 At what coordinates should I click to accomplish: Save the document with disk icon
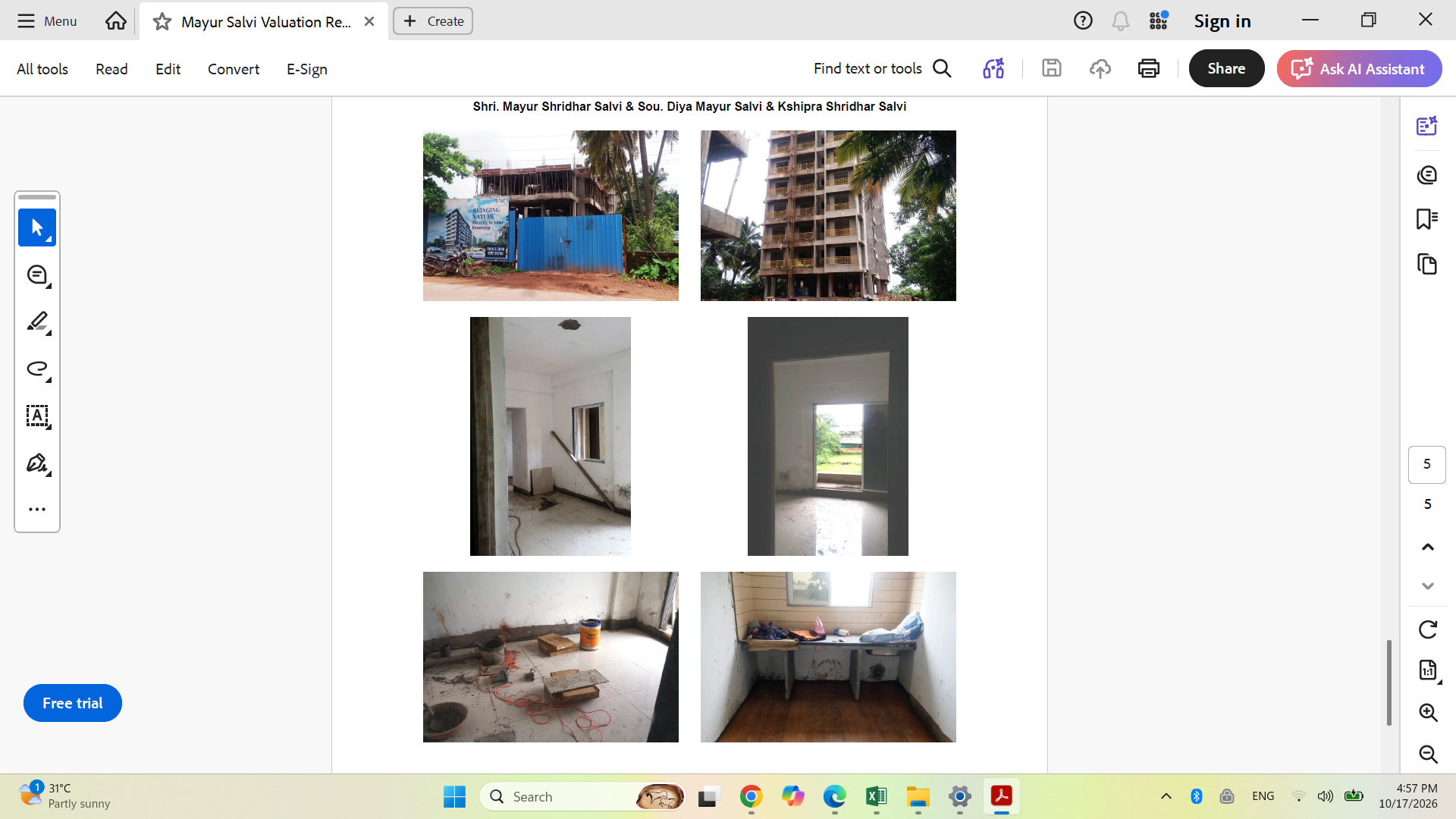point(1052,69)
